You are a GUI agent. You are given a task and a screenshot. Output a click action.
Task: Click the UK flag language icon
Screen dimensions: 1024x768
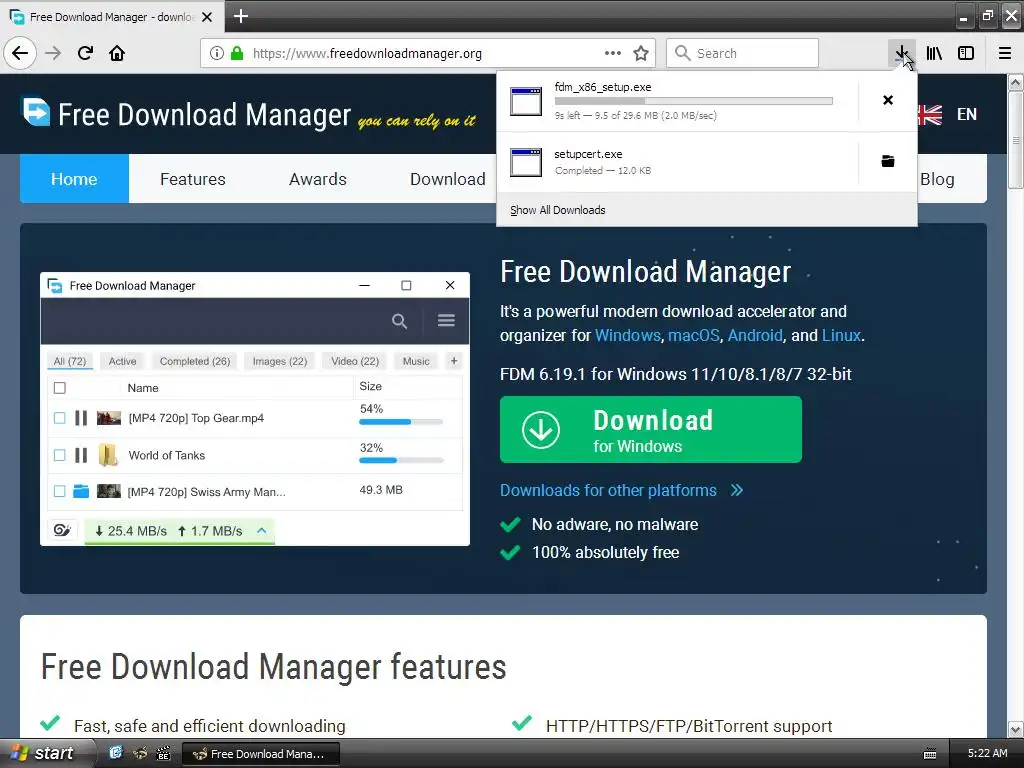930,114
